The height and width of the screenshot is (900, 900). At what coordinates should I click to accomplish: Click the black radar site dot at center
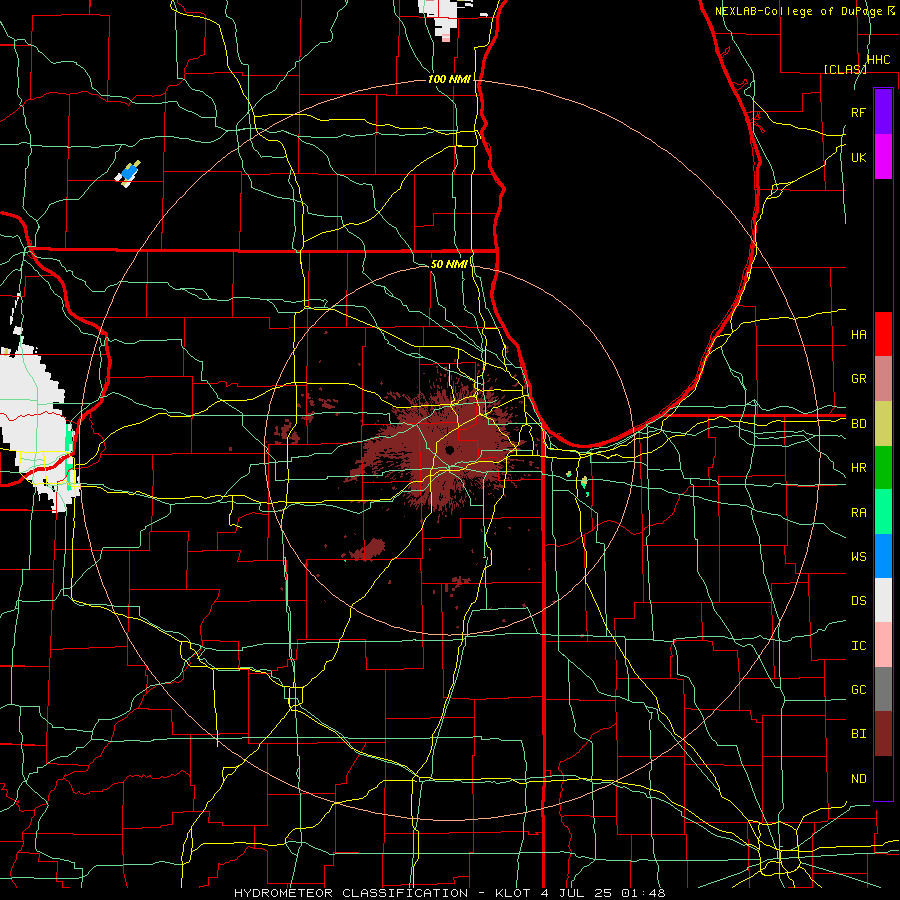pos(449,450)
